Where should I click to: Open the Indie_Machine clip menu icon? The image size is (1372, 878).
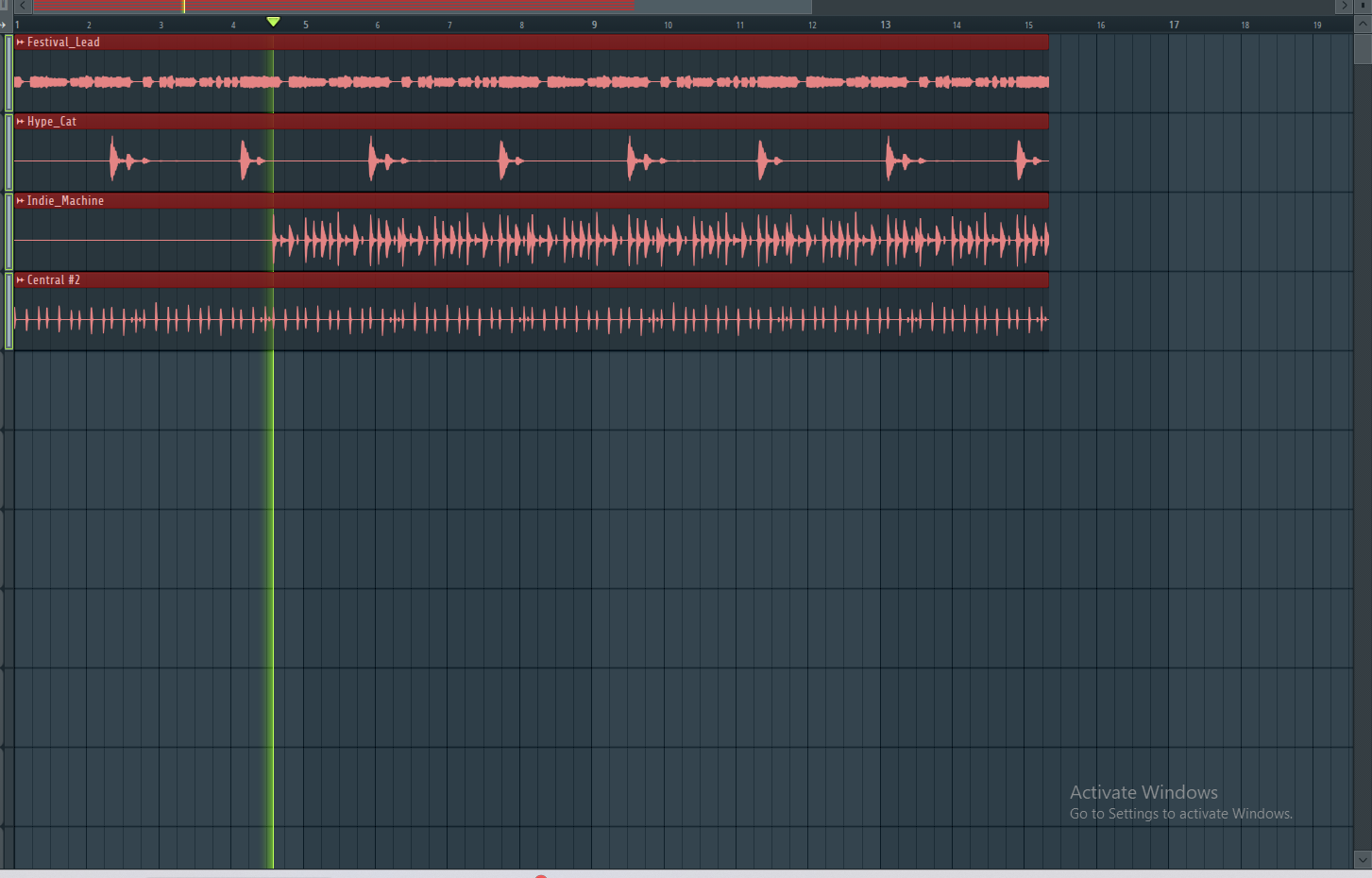(x=21, y=201)
